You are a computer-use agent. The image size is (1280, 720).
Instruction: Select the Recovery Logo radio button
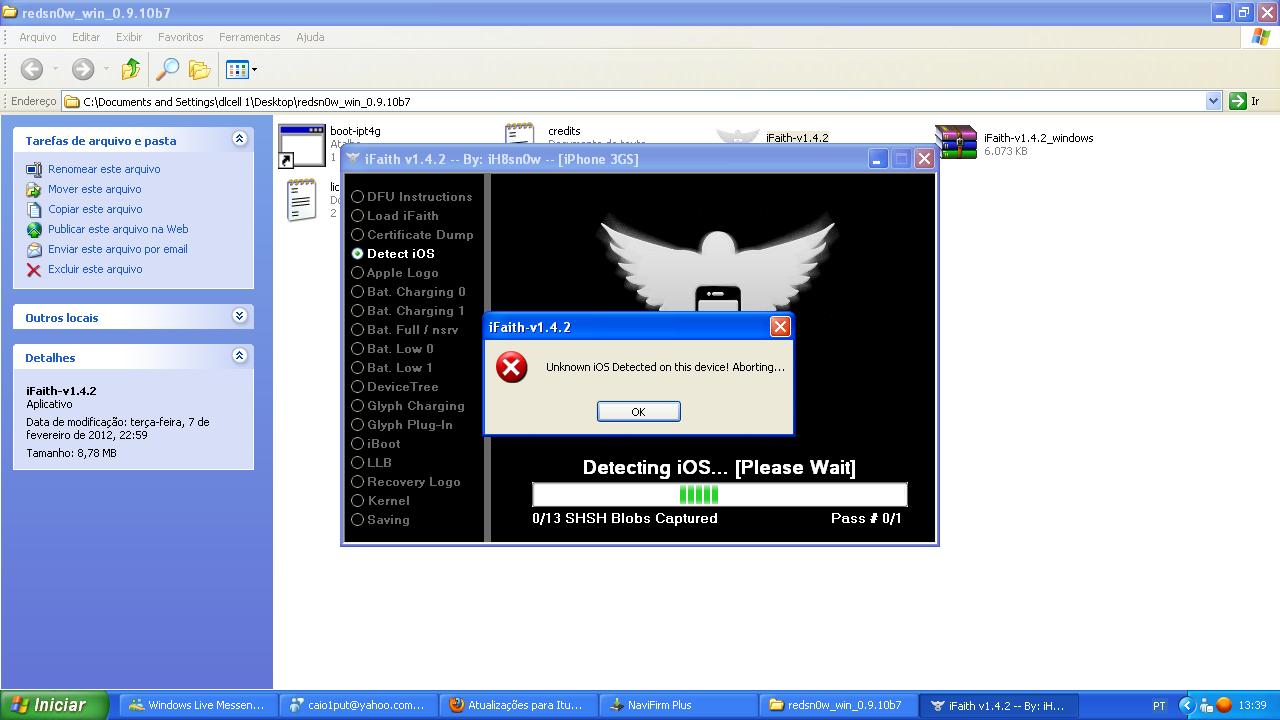[357, 482]
